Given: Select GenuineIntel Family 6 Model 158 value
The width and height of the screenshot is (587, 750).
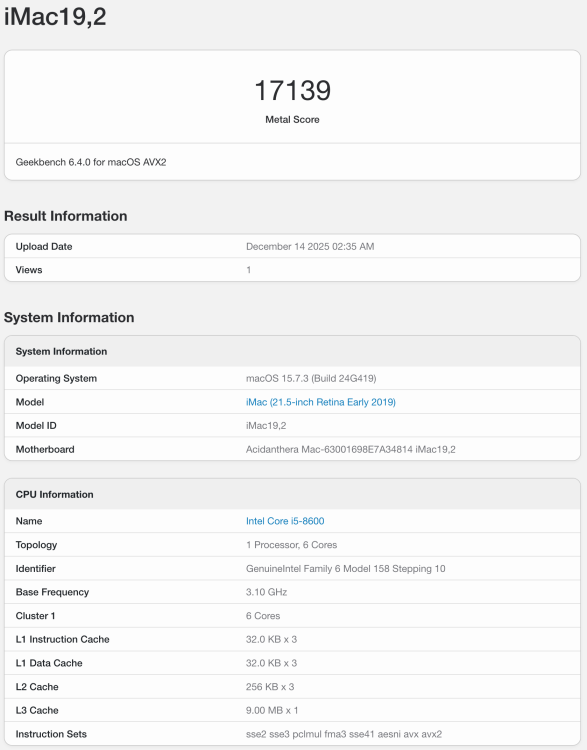Looking at the screenshot, I should click(x=345, y=568).
